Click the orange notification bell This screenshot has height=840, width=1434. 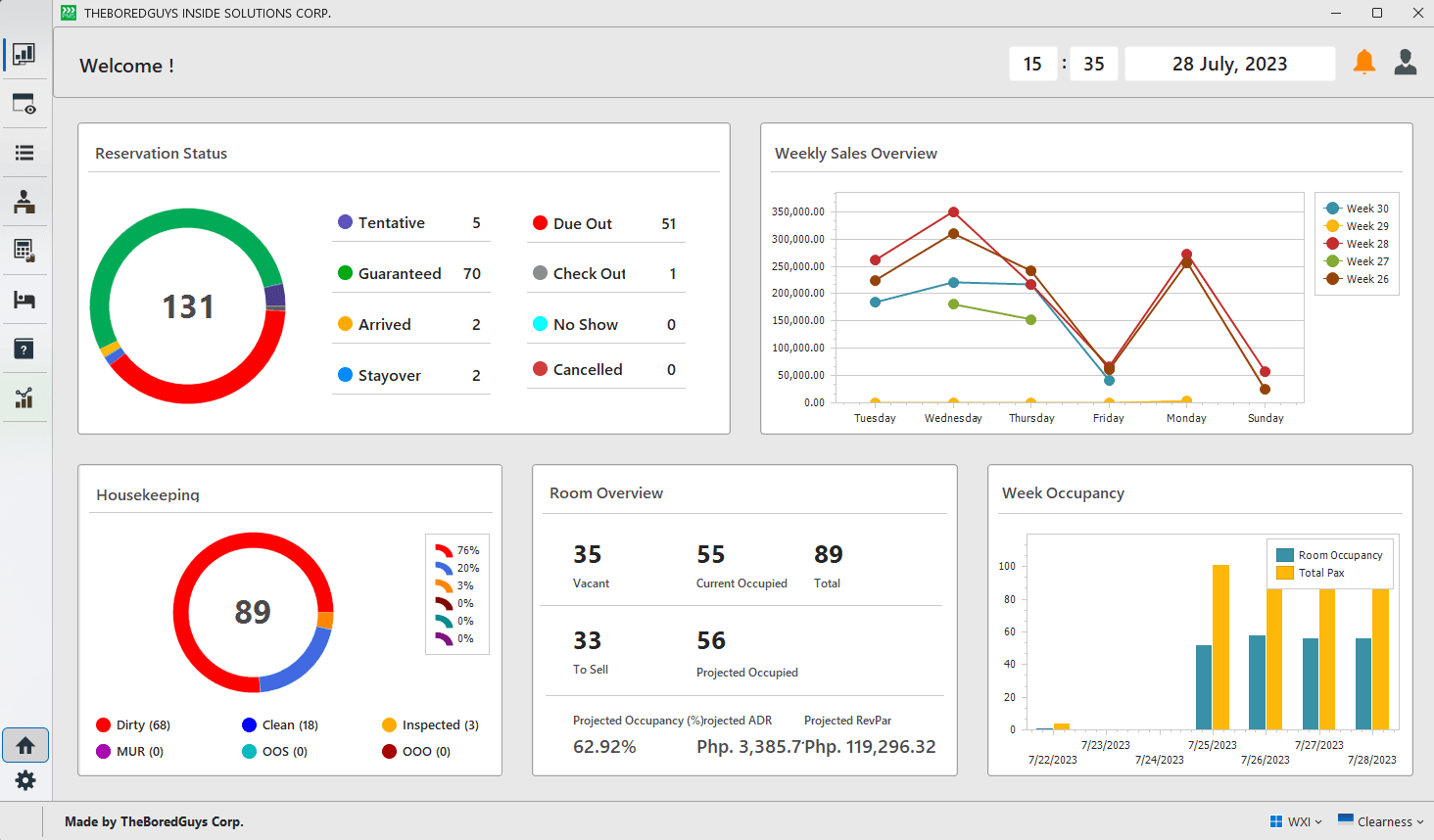pos(1363,63)
